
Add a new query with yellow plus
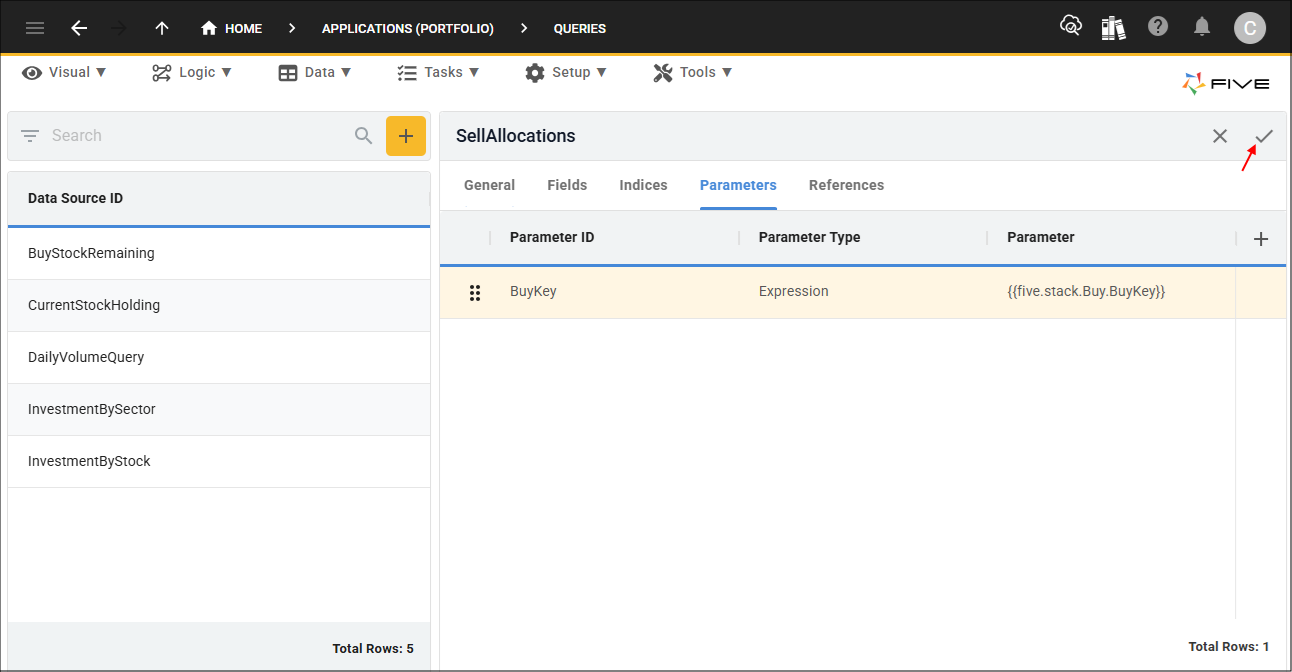coord(406,136)
